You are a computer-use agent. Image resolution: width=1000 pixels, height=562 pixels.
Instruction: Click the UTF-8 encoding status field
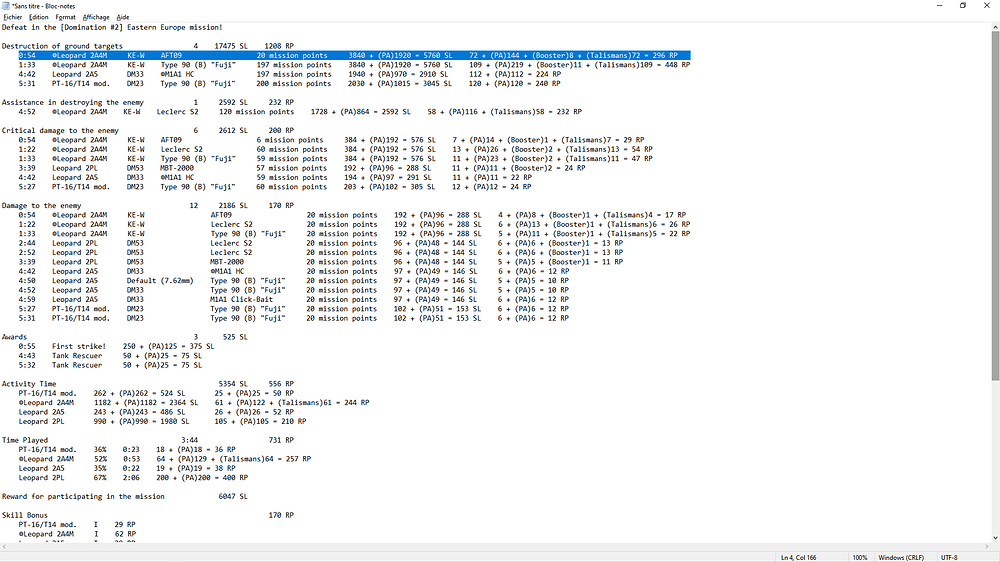pos(952,556)
